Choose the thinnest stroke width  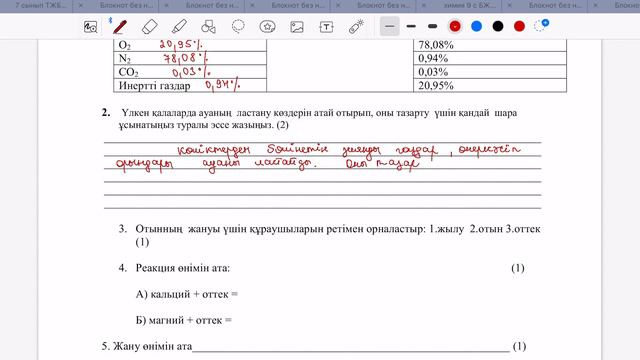389,27
